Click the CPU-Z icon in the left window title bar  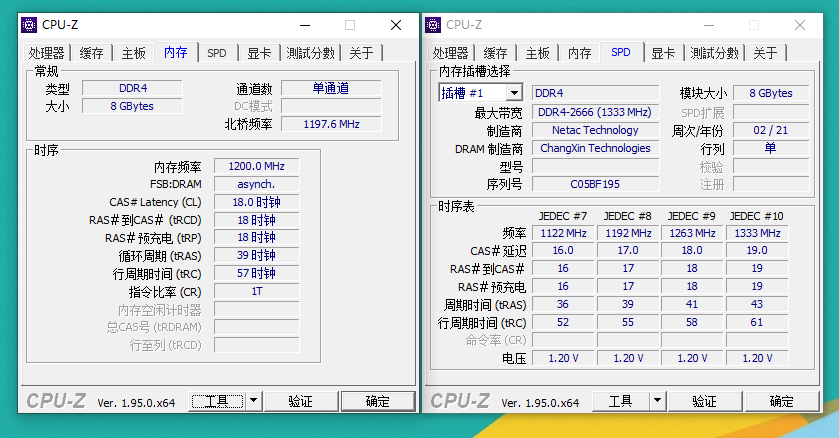[x=29, y=25]
